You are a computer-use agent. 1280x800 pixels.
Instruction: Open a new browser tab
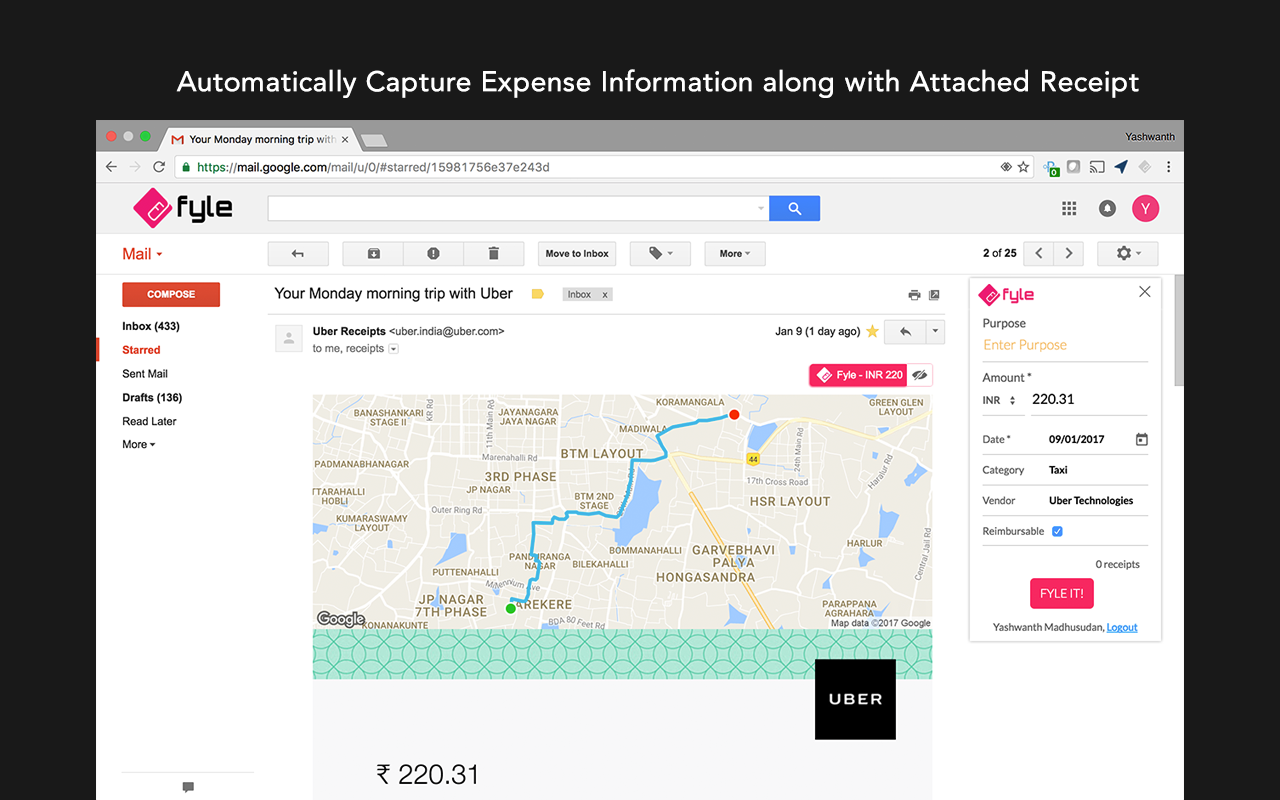[x=373, y=140]
